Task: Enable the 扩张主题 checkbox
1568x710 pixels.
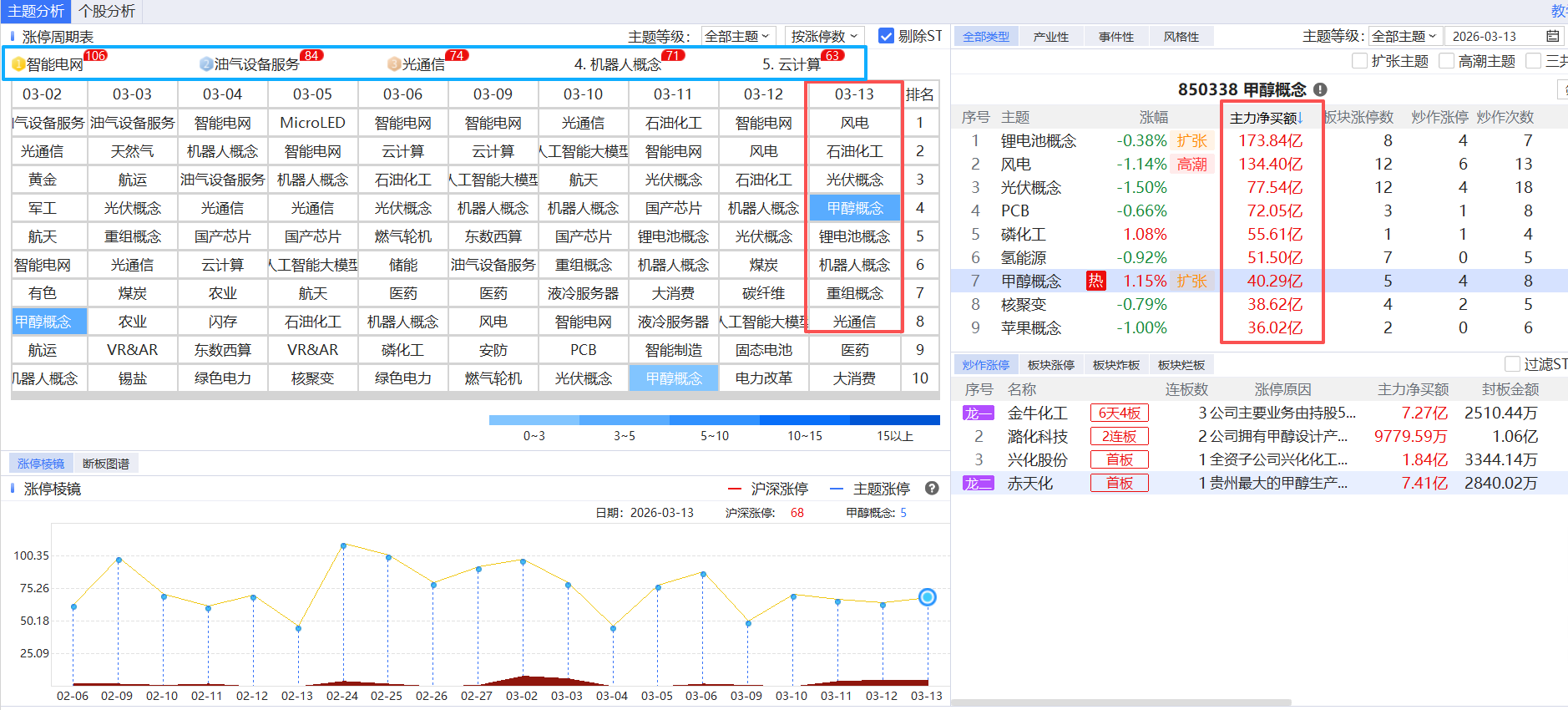Action: click(x=1359, y=61)
